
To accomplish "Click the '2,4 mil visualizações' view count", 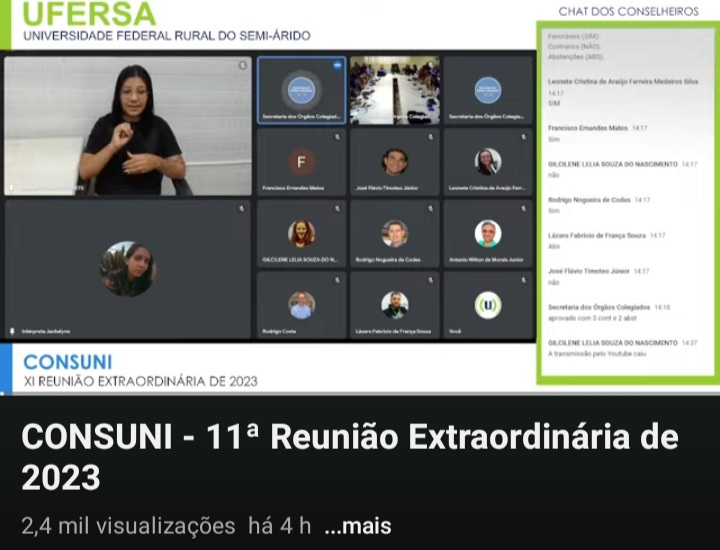I will click(x=128, y=526).
